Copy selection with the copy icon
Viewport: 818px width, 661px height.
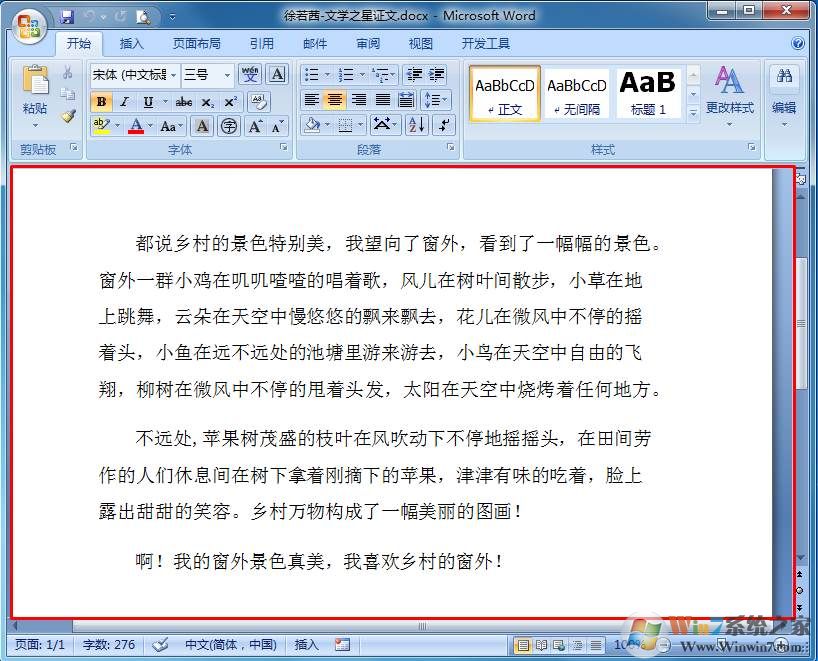[68, 94]
